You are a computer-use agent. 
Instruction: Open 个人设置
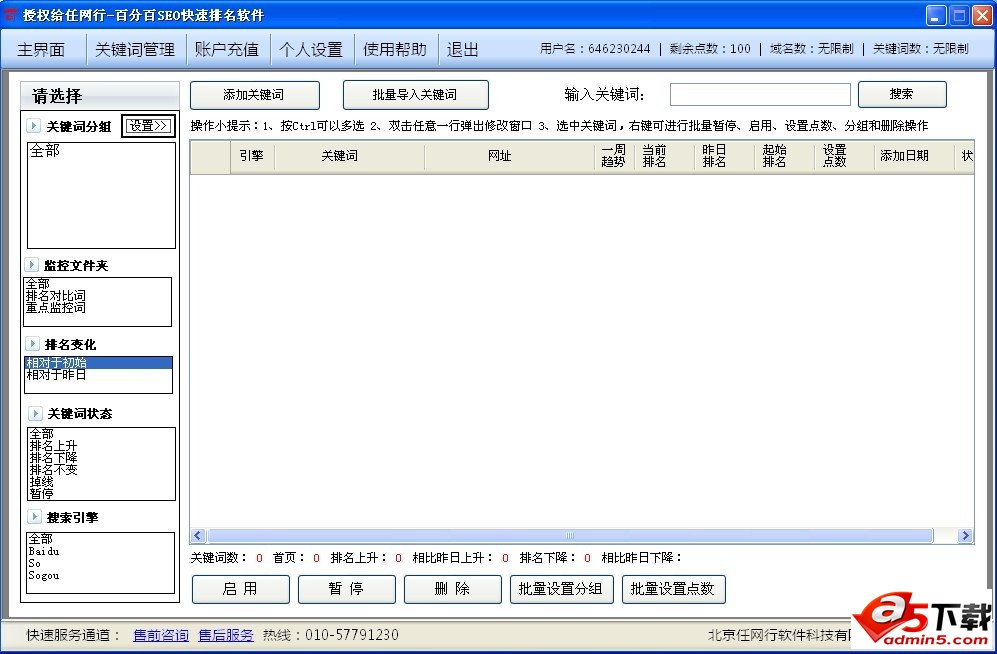click(312, 48)
